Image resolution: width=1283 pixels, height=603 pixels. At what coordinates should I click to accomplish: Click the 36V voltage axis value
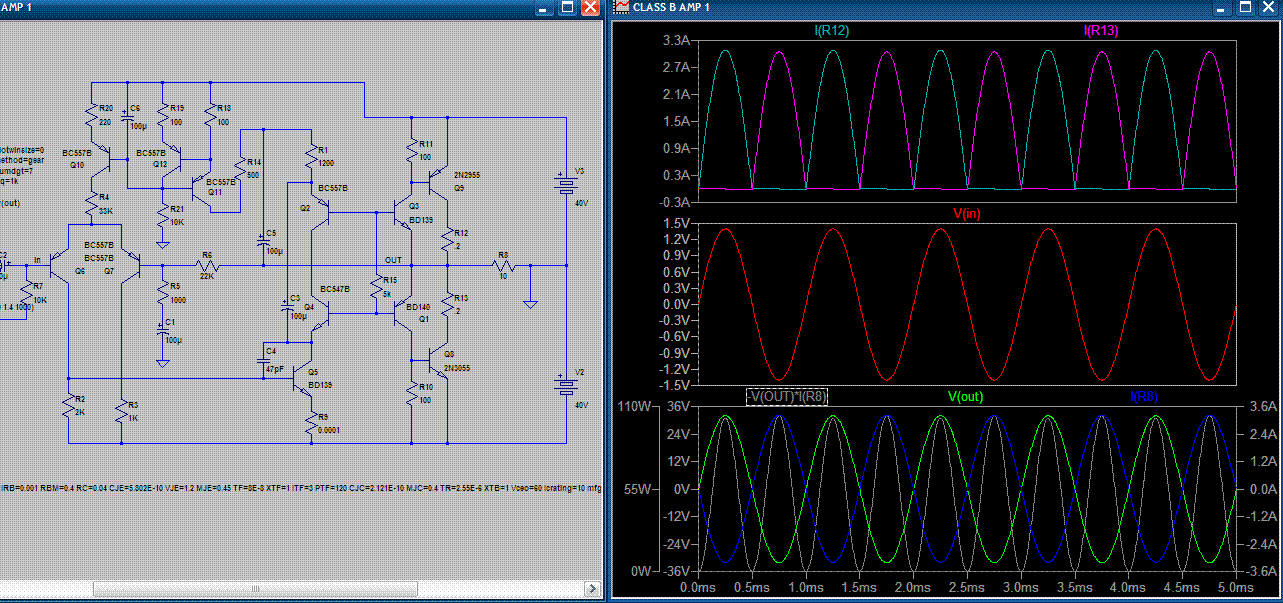pyautogui.click(x=678, y=407)
